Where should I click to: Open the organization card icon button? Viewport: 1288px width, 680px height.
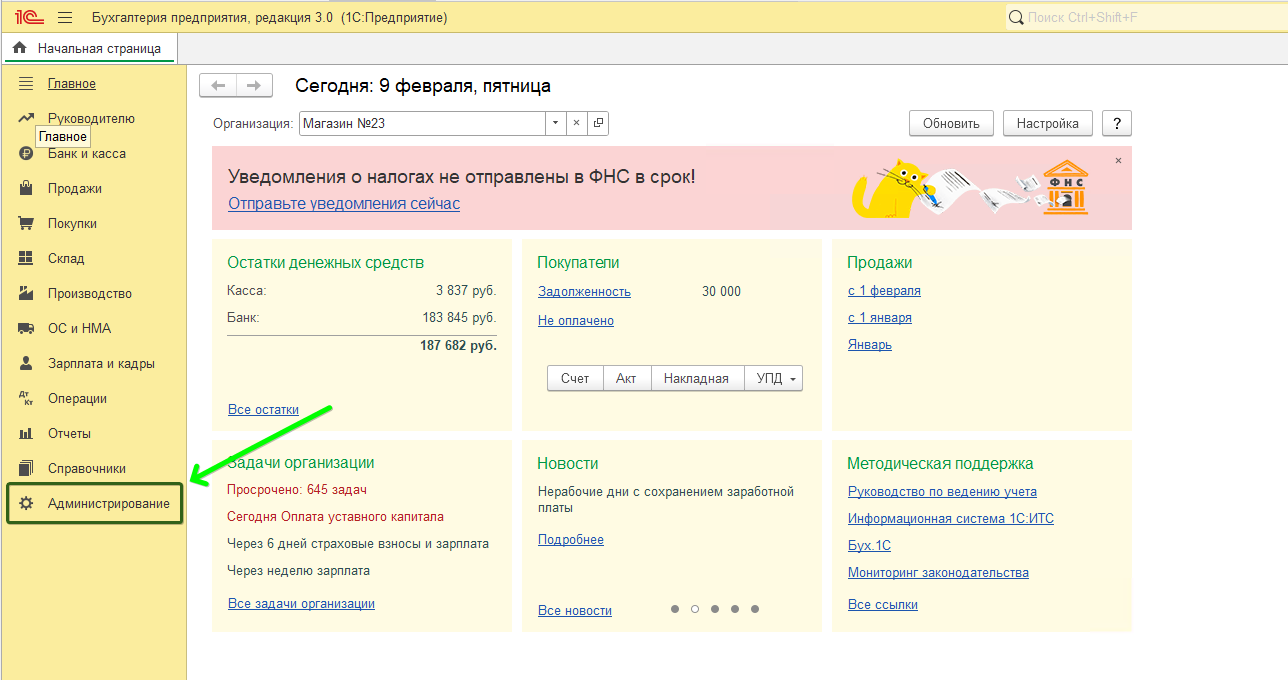(x=598, y=123)
